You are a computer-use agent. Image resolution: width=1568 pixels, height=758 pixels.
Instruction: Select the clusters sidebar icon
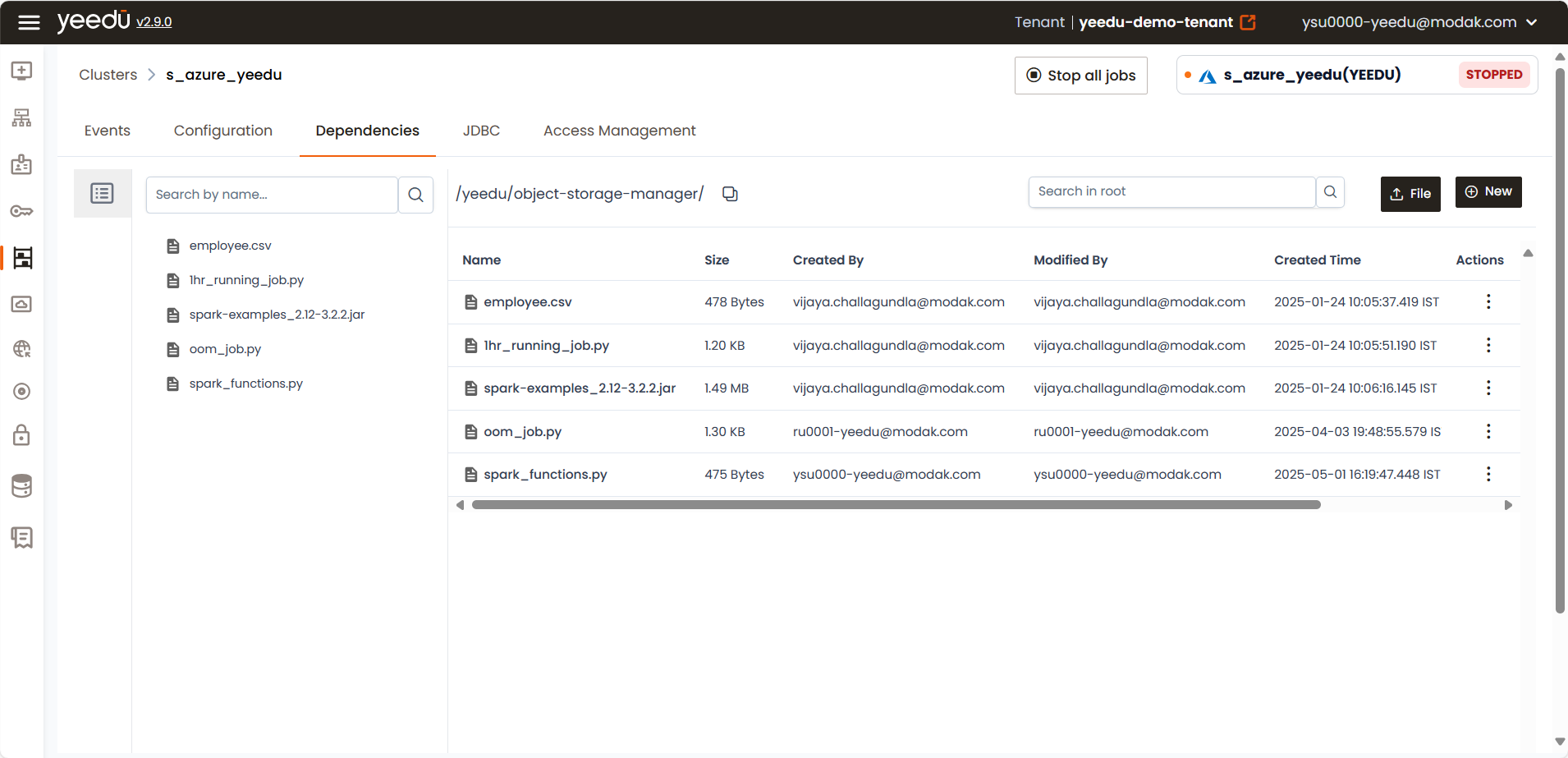coord(23,258)
